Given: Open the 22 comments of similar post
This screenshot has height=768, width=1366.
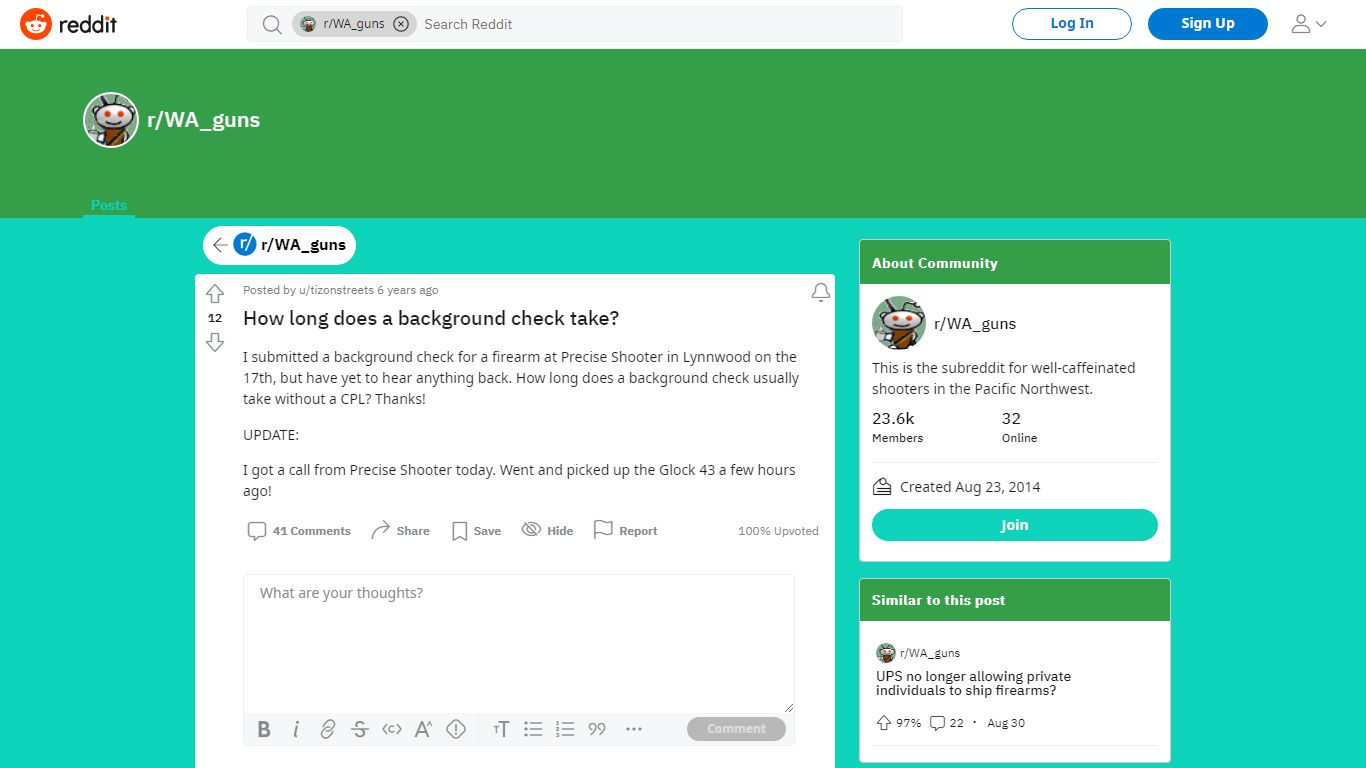Looking at the screenshot, I should (947, 723).
